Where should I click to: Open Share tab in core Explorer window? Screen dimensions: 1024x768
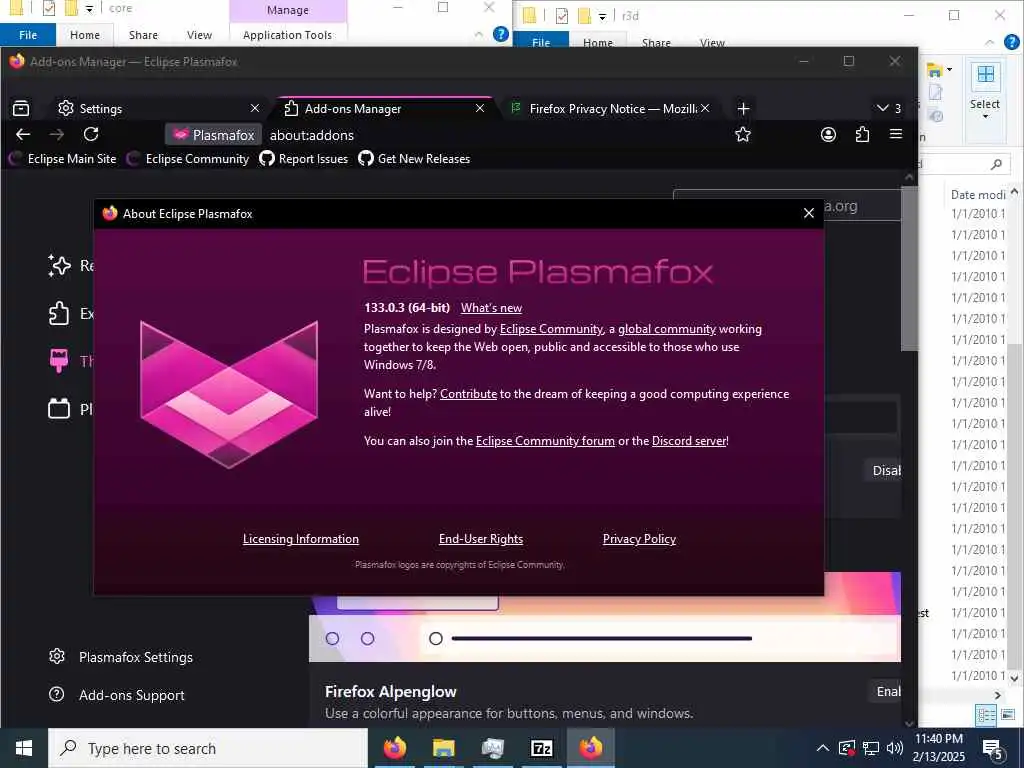pyautogui.click(x=143, y=35)
